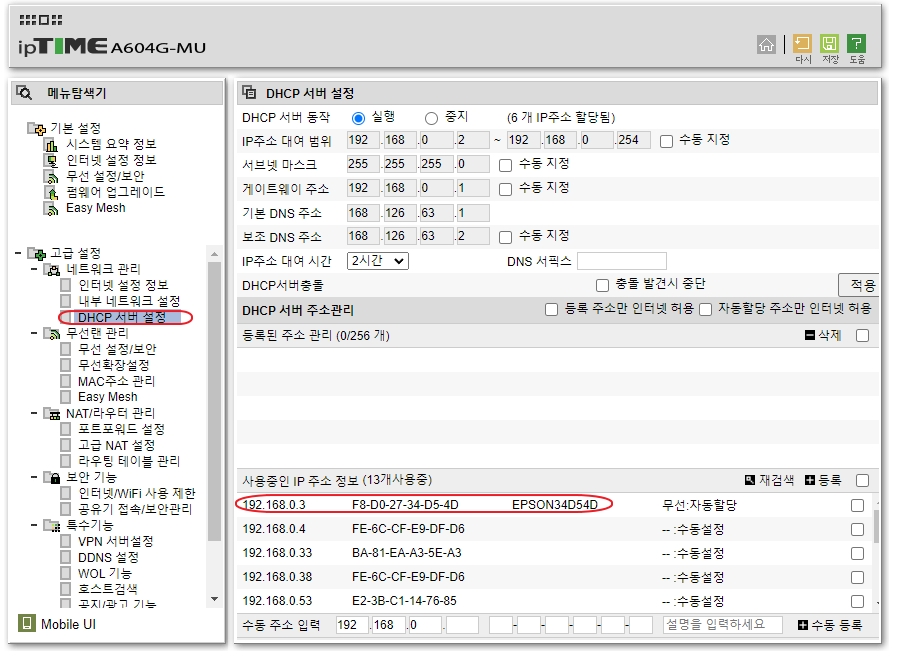Image resolution: width=900 pixels, height=656 pixels.
Task: Click the 다시 (reload) icon
Action: [802, 44]
